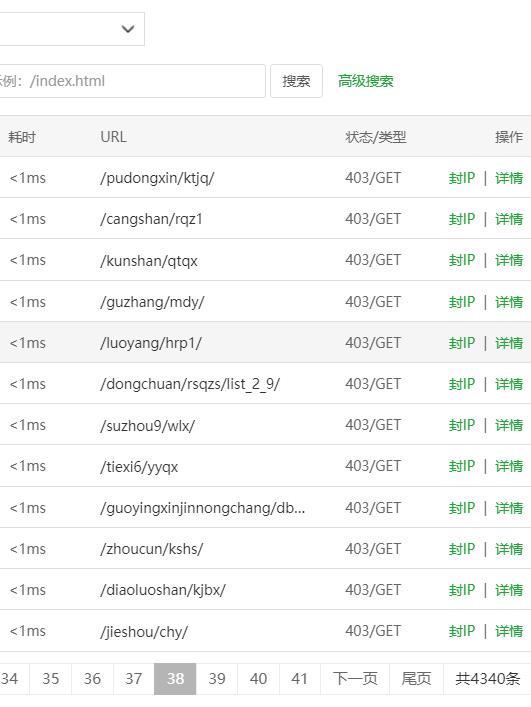
Task: Go to page 37
Action: click(133, 679)
